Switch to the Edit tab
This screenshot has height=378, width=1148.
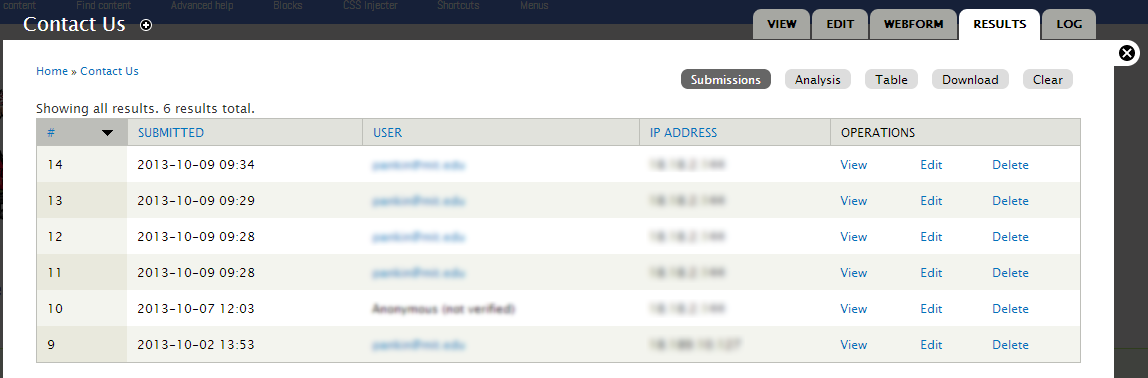[x=840, y=24]
